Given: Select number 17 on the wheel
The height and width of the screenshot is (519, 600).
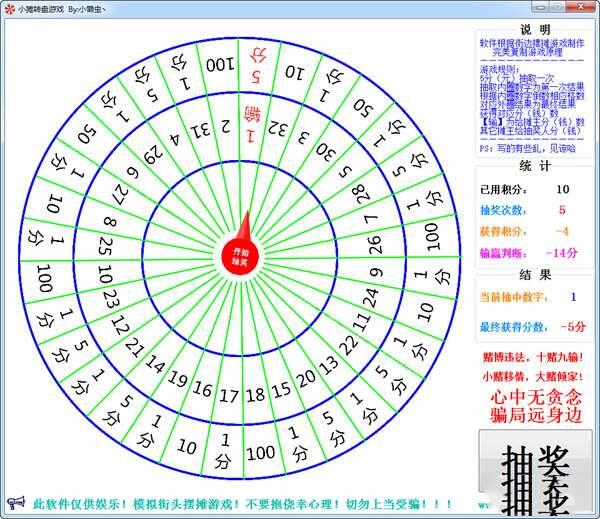Looking at the screenshot, I should pyautogui.click(x=228, y=394).
